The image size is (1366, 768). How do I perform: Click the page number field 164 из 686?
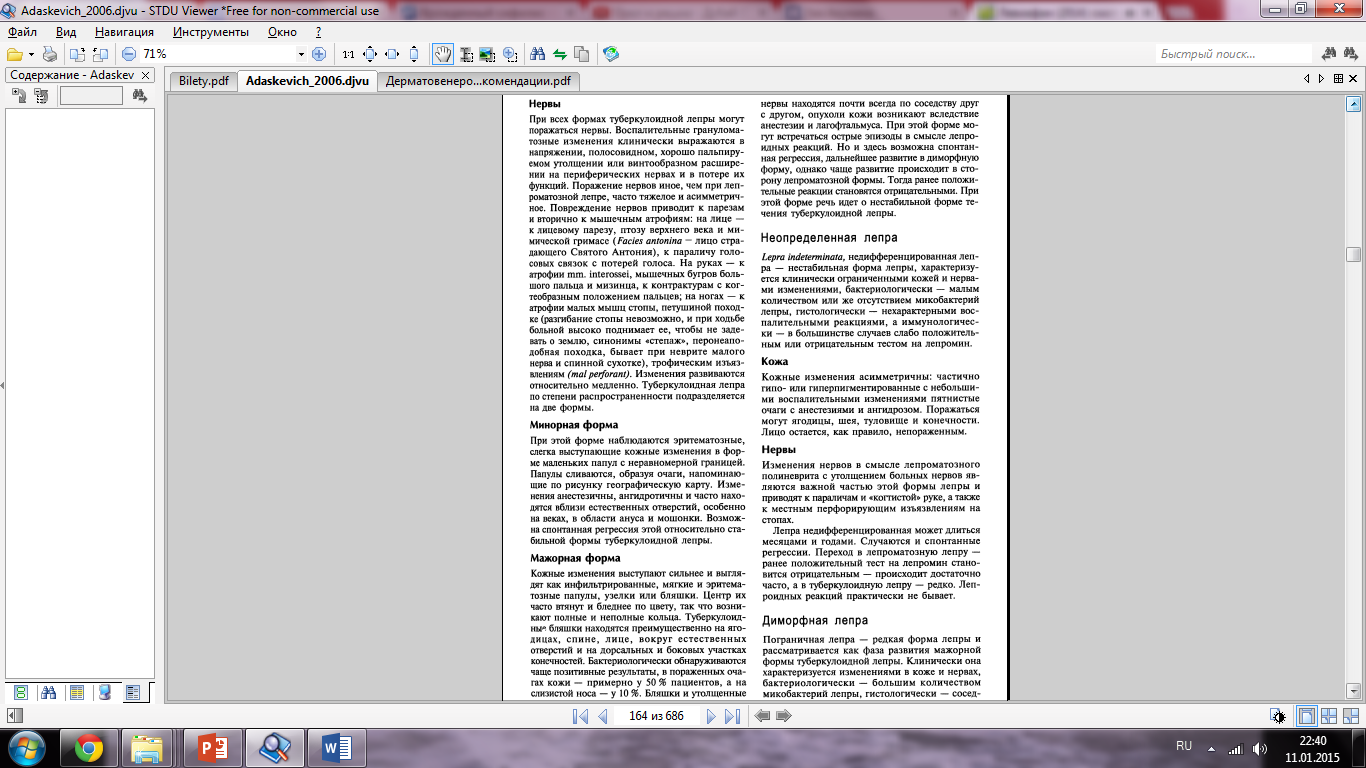coord(656,716)
